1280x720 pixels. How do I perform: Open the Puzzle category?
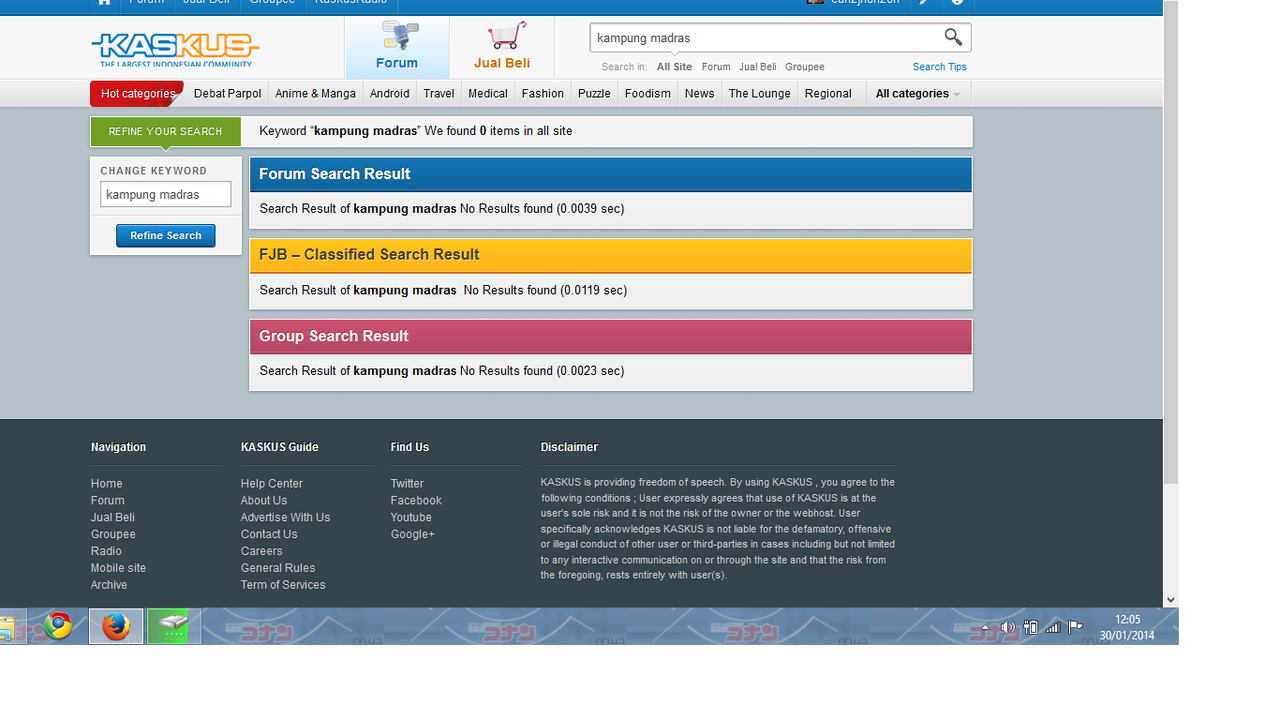click(x=594, y=94)
